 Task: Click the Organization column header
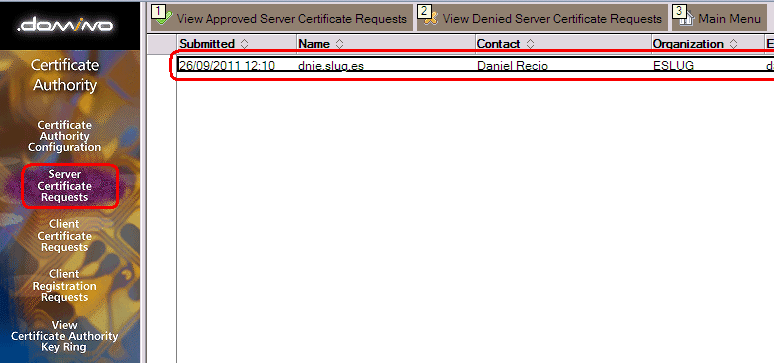(x=707, y=44)
